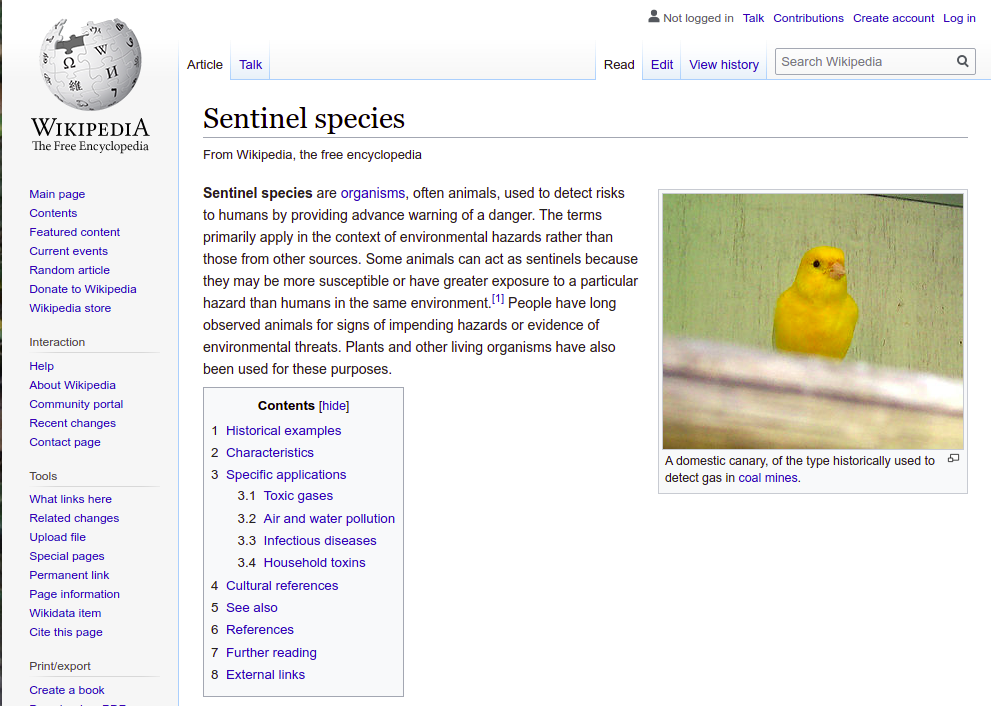Click the search magnifying glass icon
The width and height of the screenshot is (991, 706).
pos(963,61)
